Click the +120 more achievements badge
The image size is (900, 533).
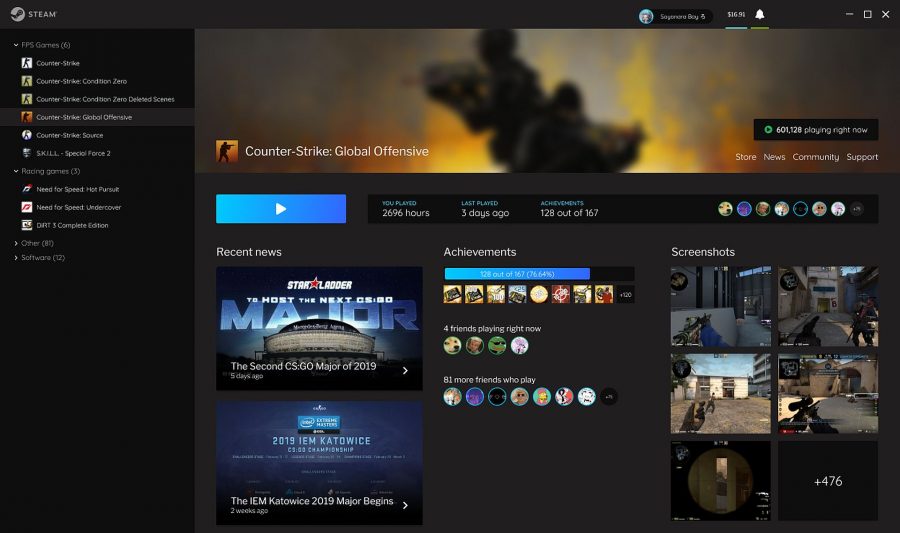625,294
